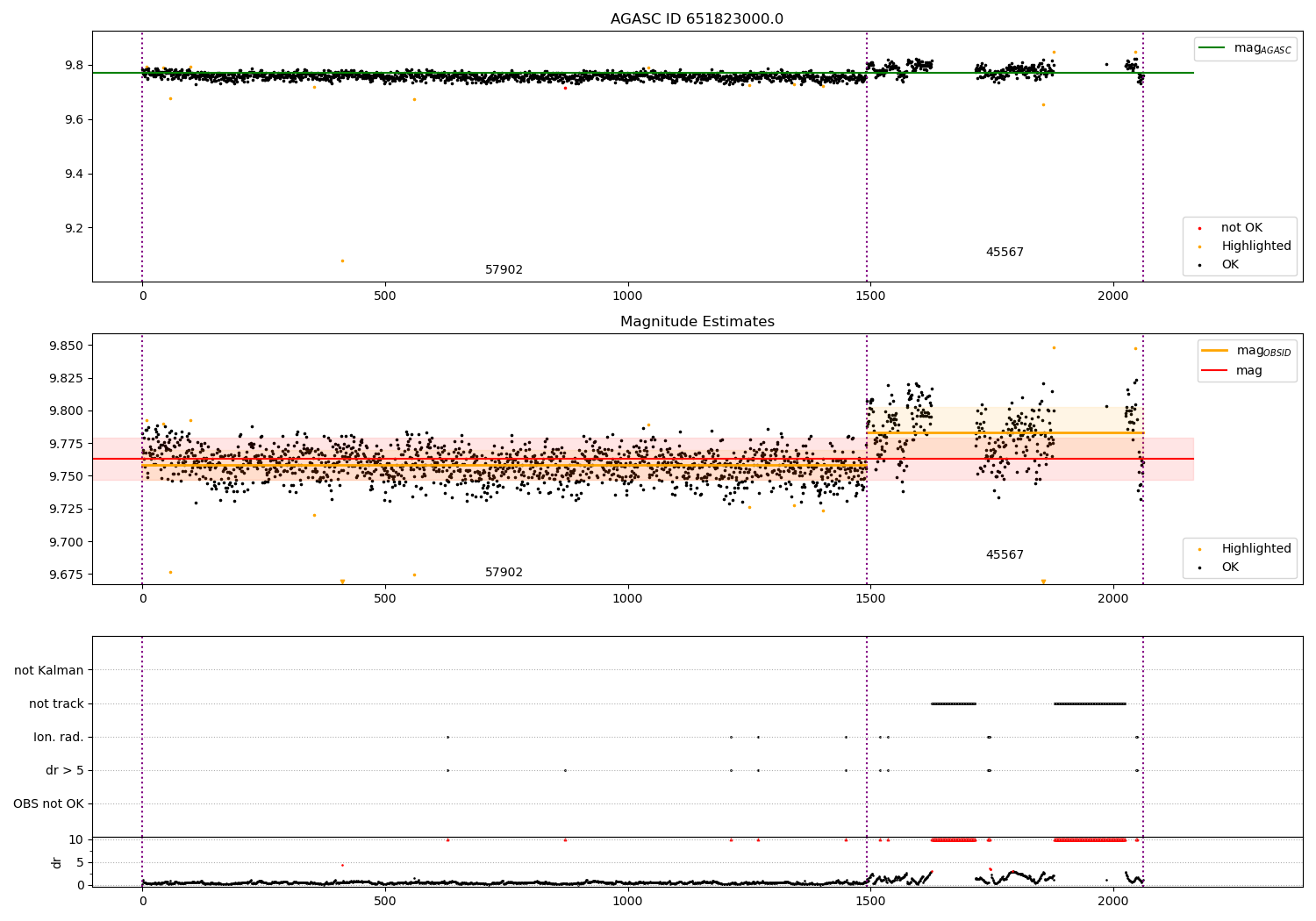The width and height of the screenshot is (1316, 921).
Task: Select the orange mag OBSID legend entry
Action: coord(1247,351)
